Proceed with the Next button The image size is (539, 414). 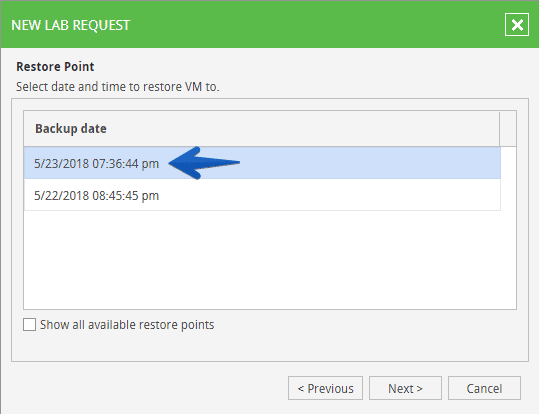405,388
